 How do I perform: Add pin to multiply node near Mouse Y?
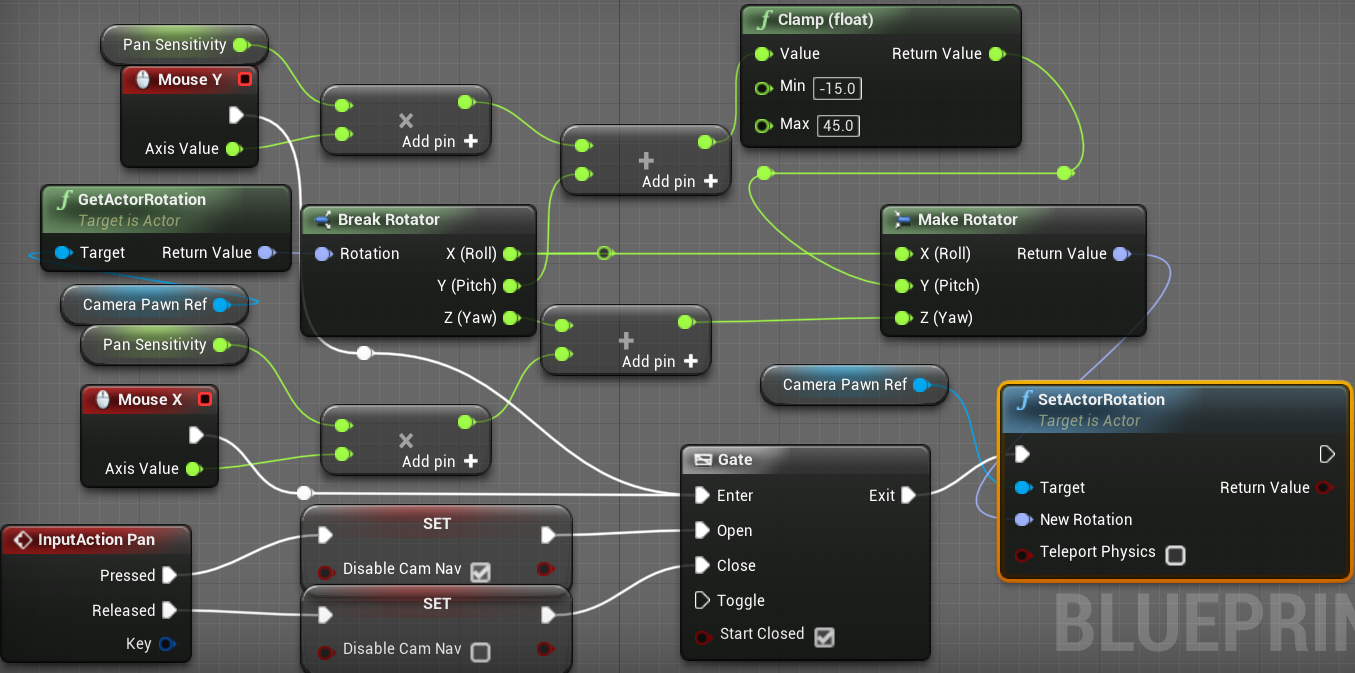pyautogui.click(x=470, y=142)
